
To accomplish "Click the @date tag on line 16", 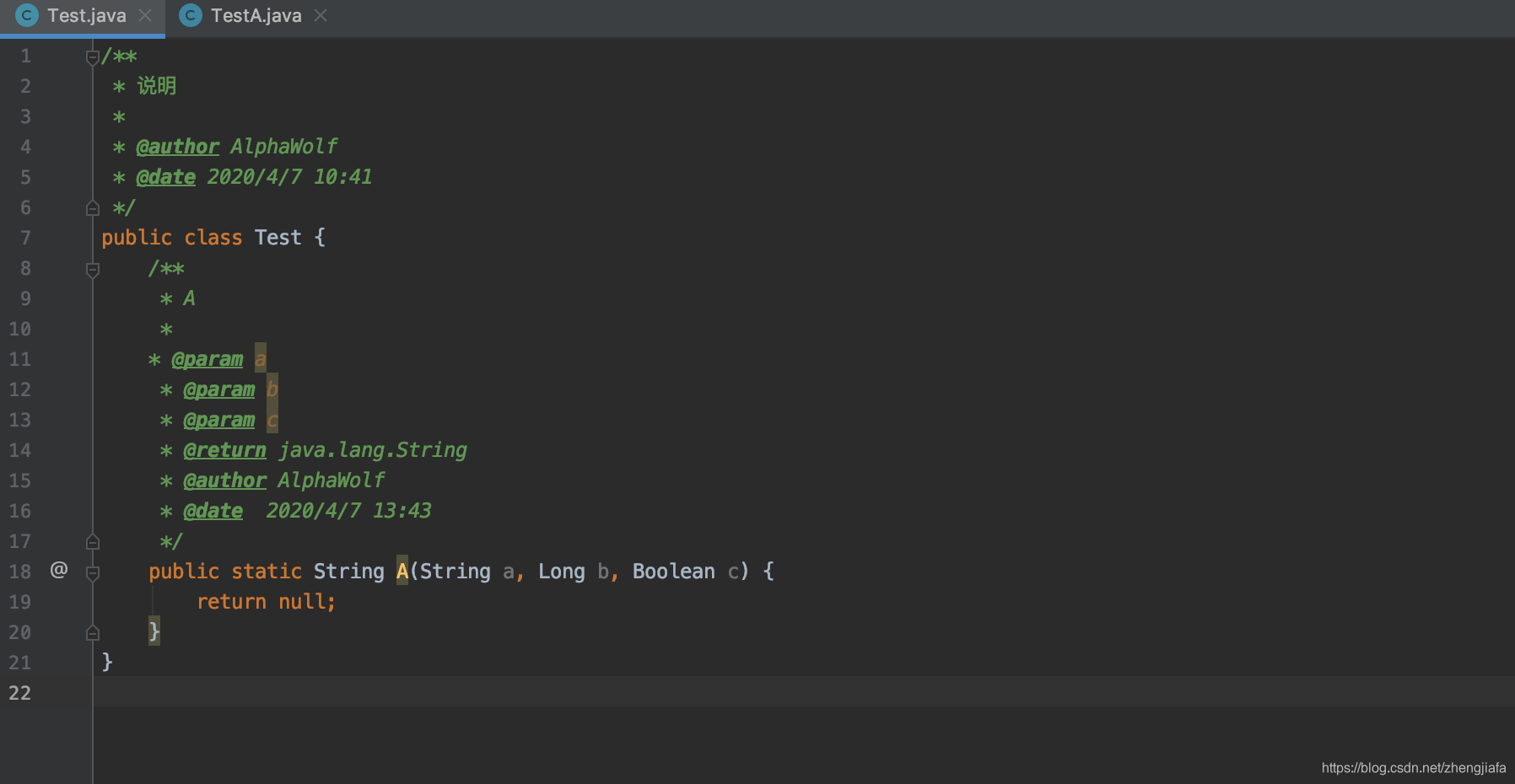I will tap(213, 511).
